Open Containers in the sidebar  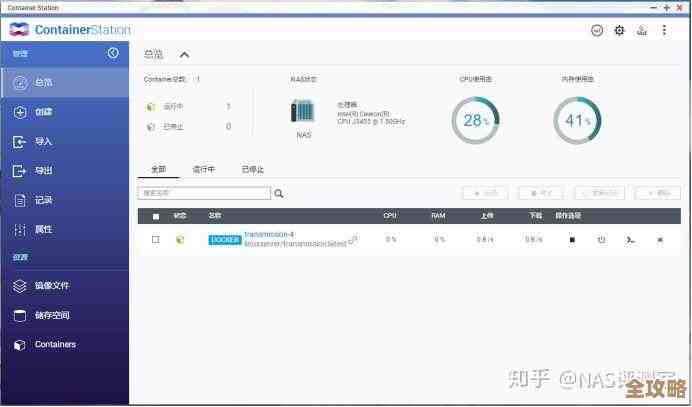[x=65, y=344]
